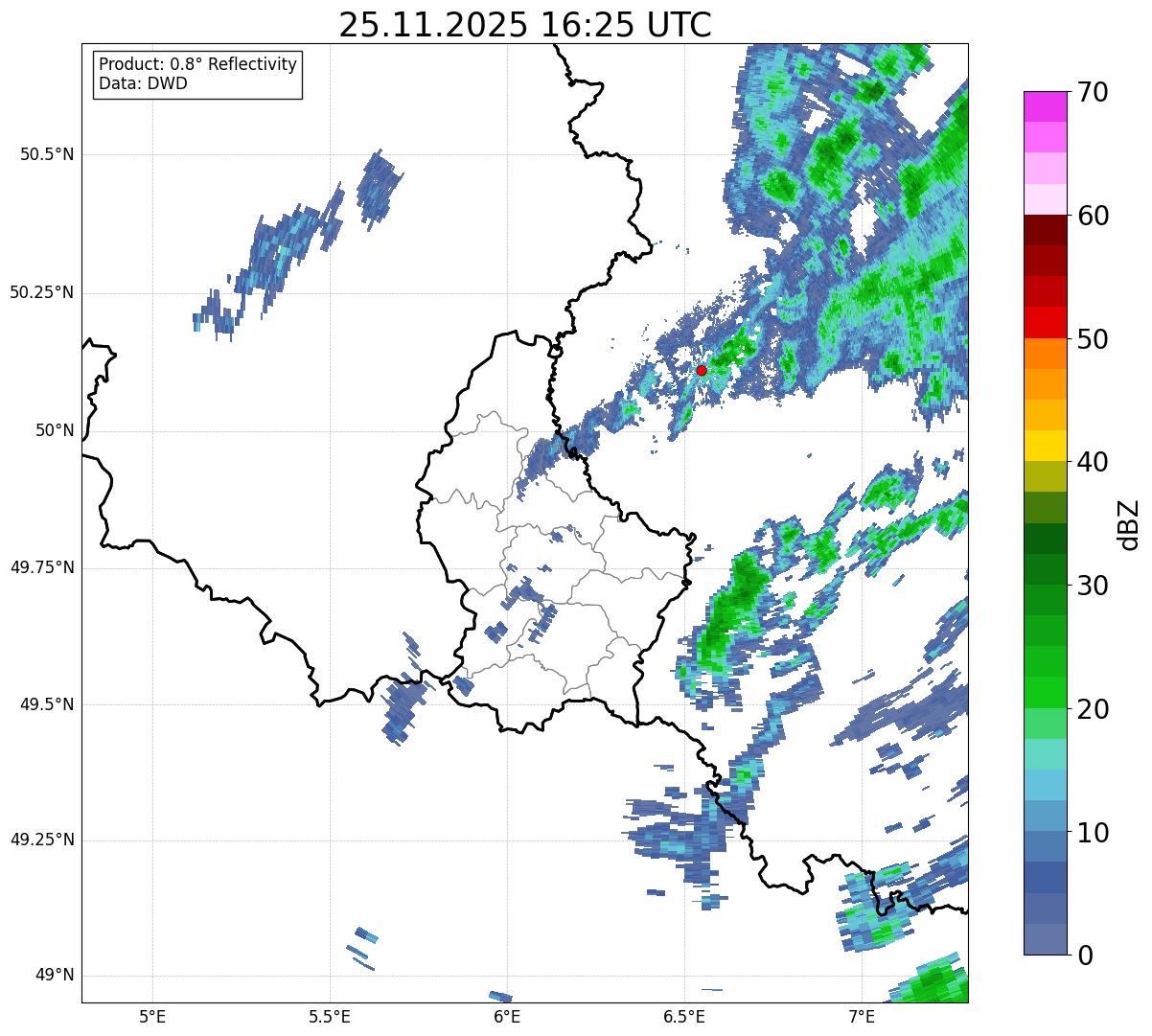Click the 6.5°E longitude label

684,1016
